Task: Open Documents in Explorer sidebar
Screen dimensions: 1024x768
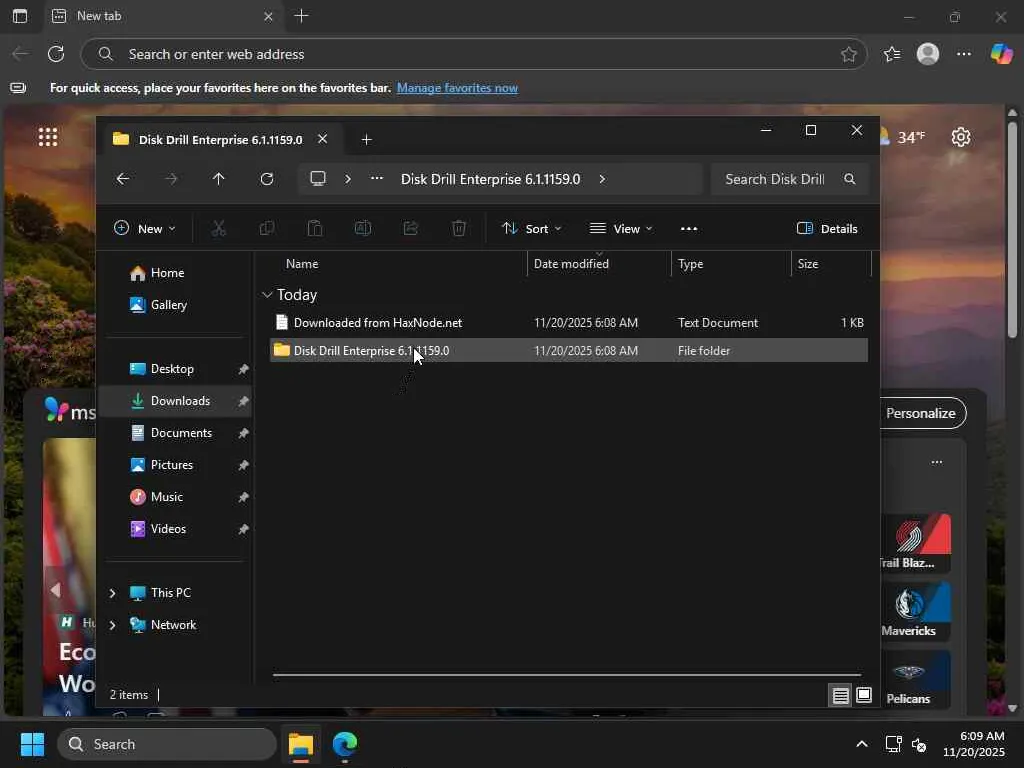Action: (175, 433)
